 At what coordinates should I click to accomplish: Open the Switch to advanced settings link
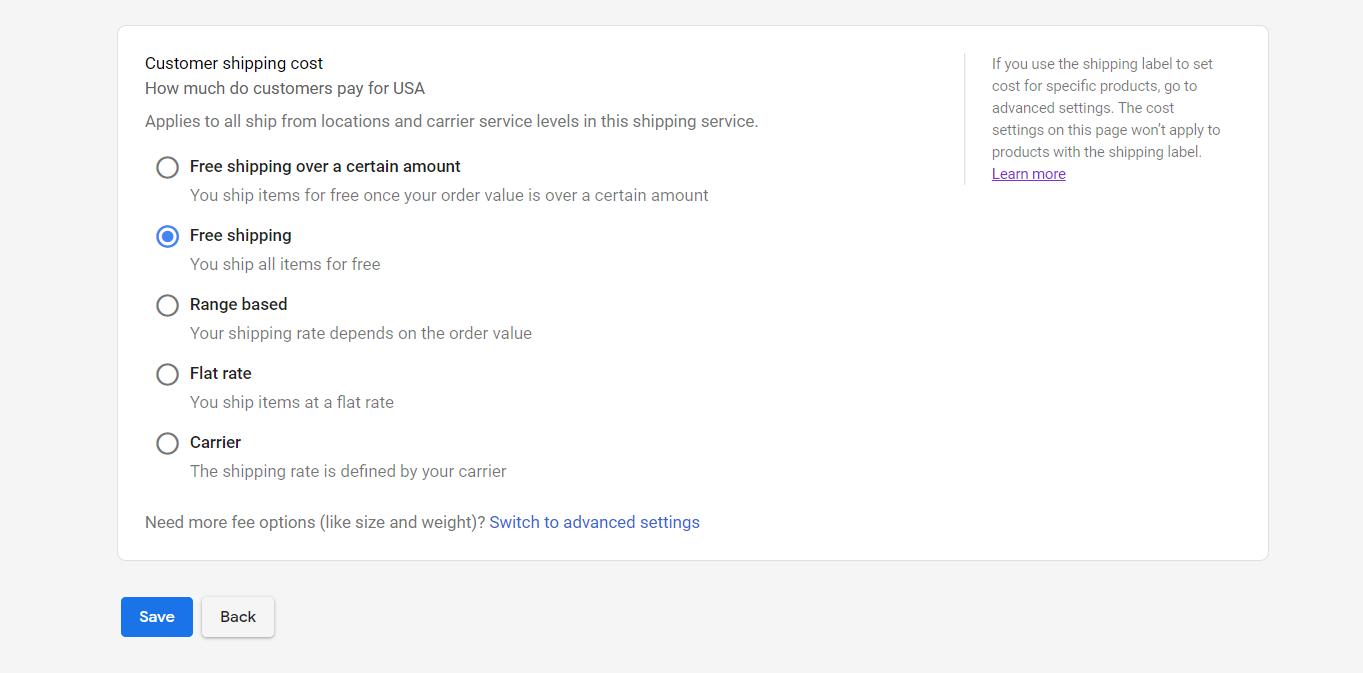595,522
